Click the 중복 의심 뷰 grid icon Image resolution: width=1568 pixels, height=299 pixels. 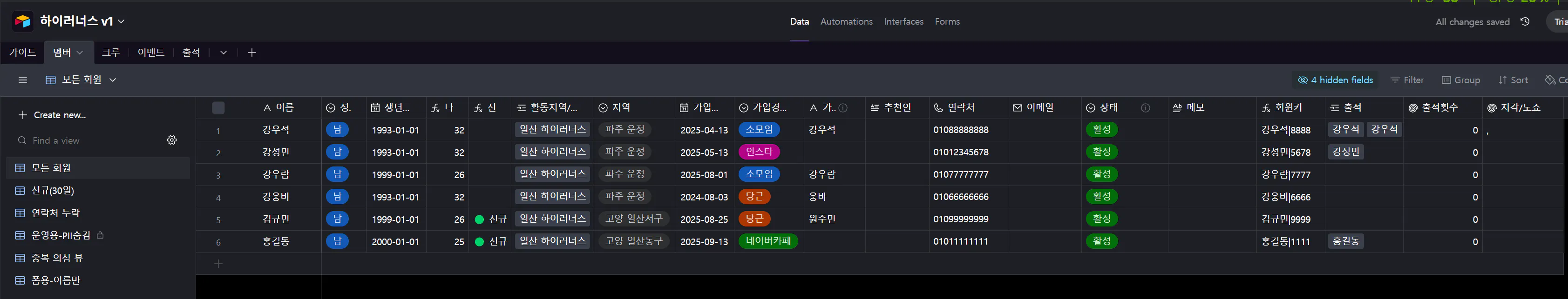20,258
